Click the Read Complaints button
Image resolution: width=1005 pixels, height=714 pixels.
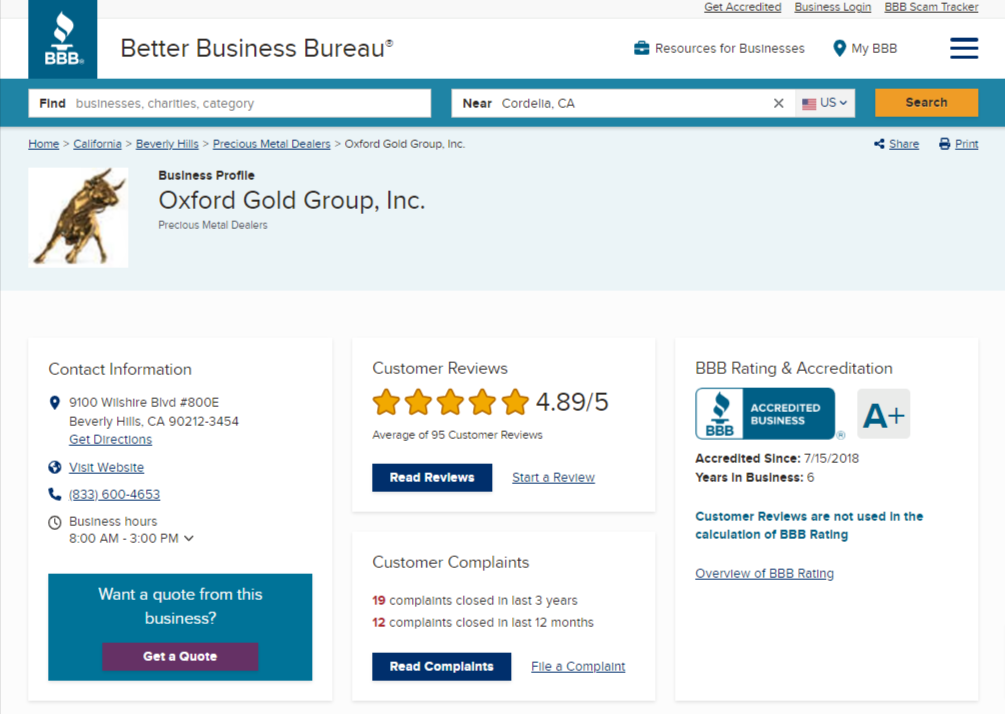pyautogui.click(x=442, y=667)
